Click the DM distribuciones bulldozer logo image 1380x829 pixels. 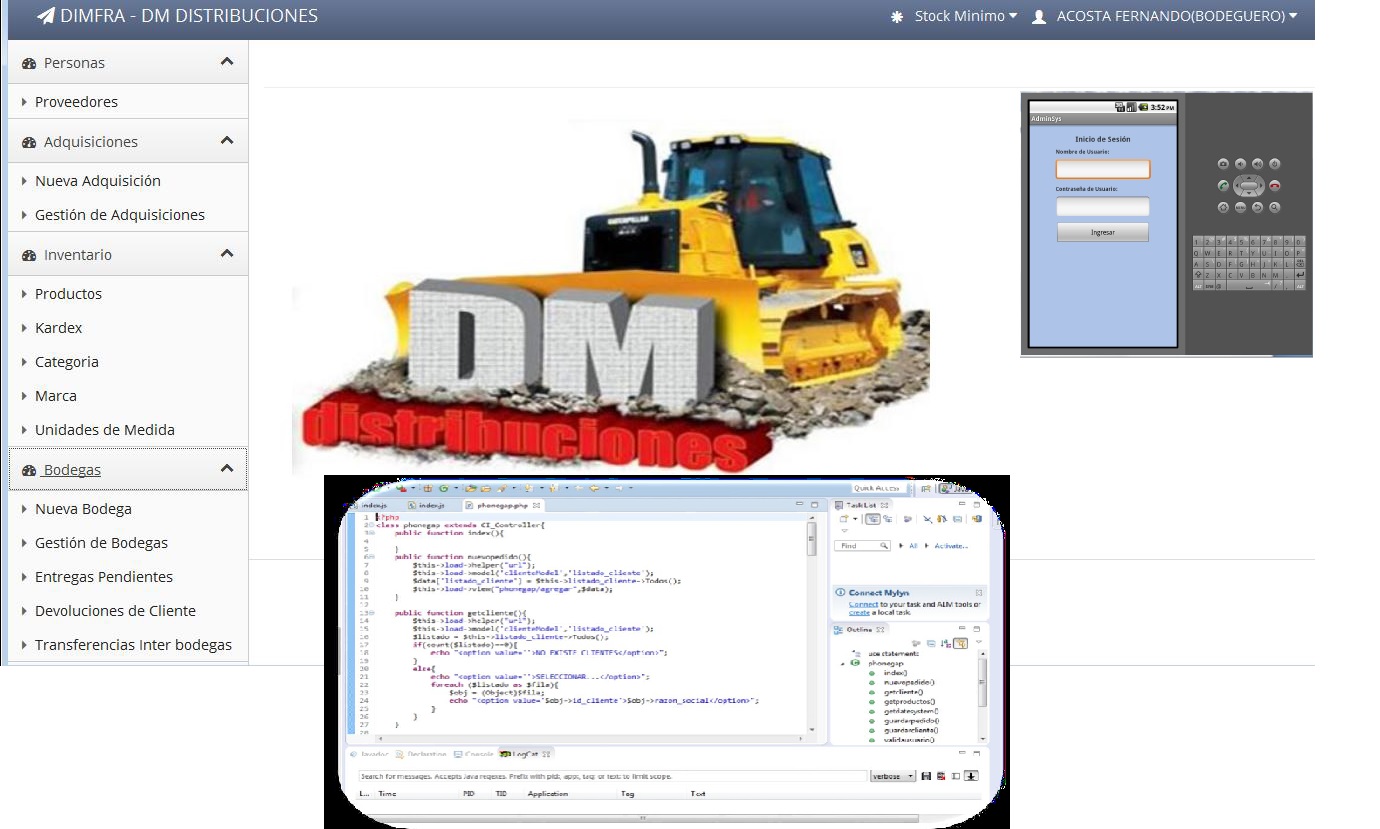pyautogui.click(x=611, y=298)
